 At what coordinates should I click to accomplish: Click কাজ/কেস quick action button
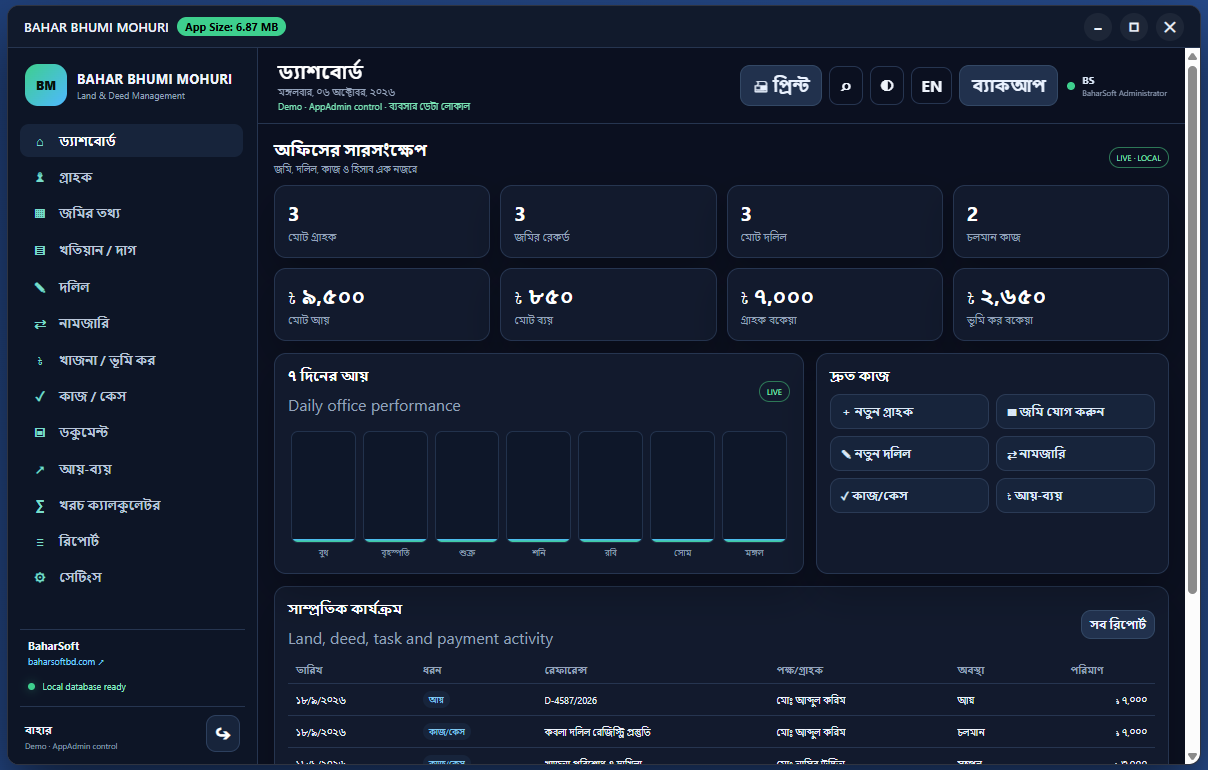909,495
